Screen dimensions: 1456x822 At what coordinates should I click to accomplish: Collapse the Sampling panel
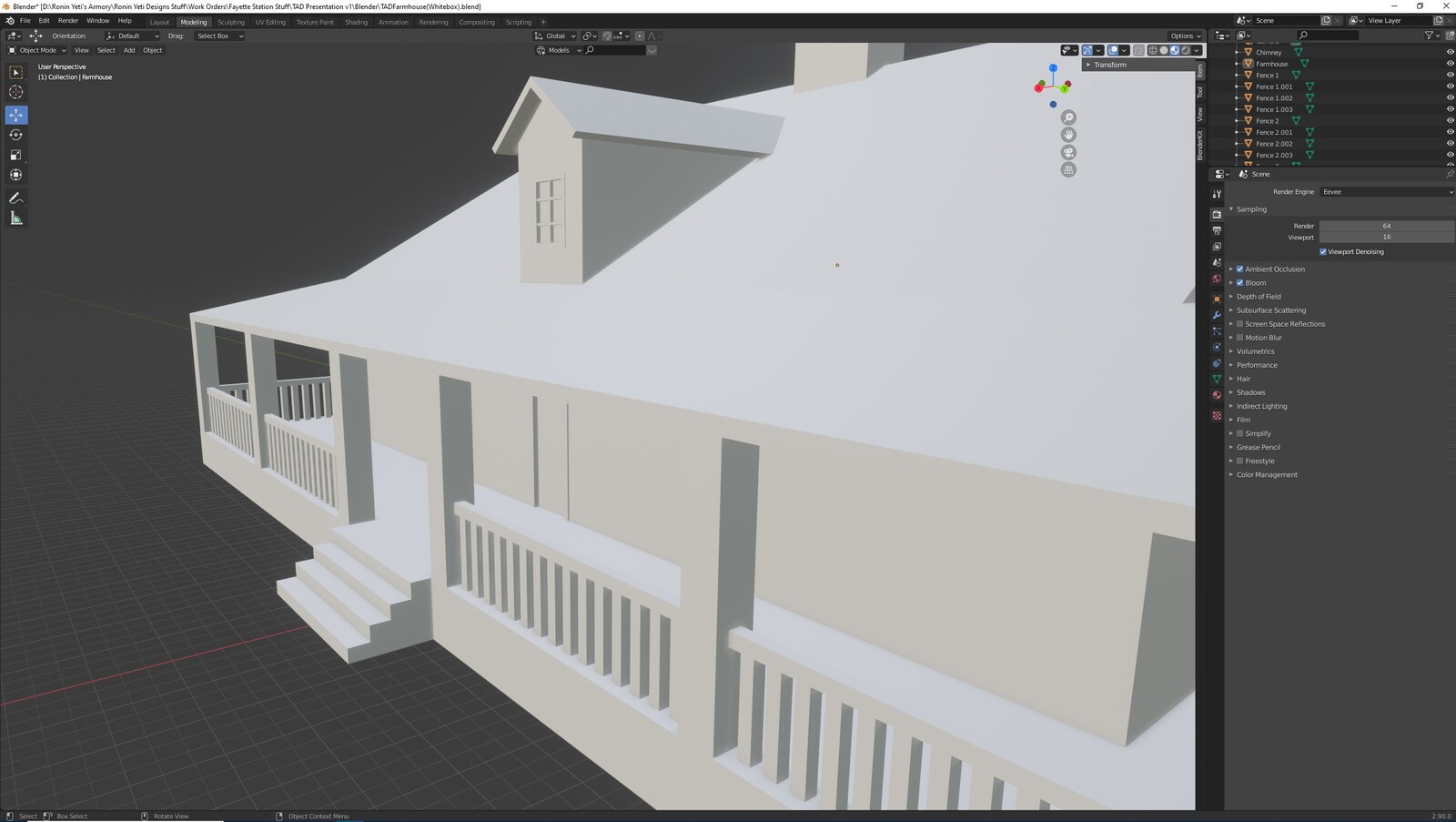(1251, 208)
